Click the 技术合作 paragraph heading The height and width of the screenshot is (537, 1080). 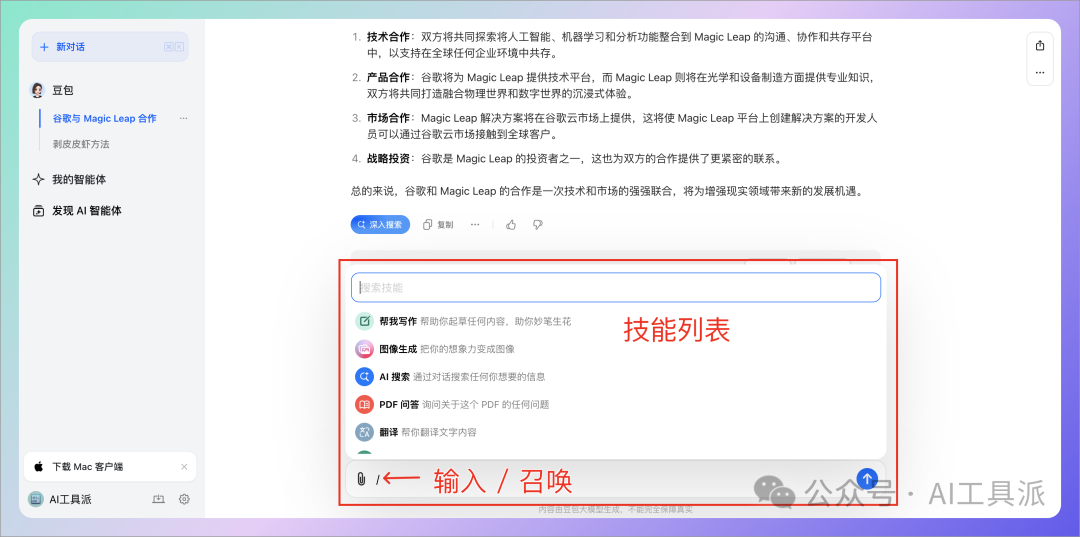(388, 38)
